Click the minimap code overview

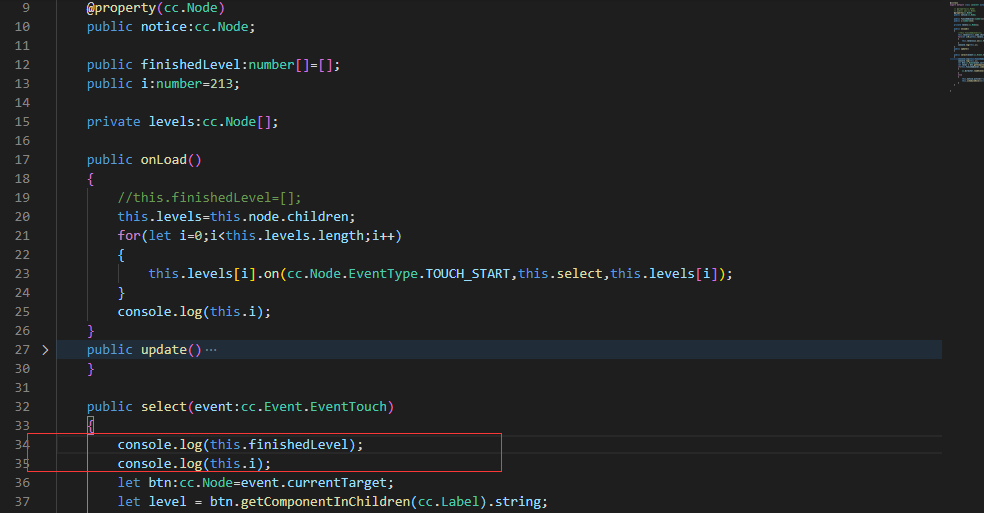click(x=966, y=47)
